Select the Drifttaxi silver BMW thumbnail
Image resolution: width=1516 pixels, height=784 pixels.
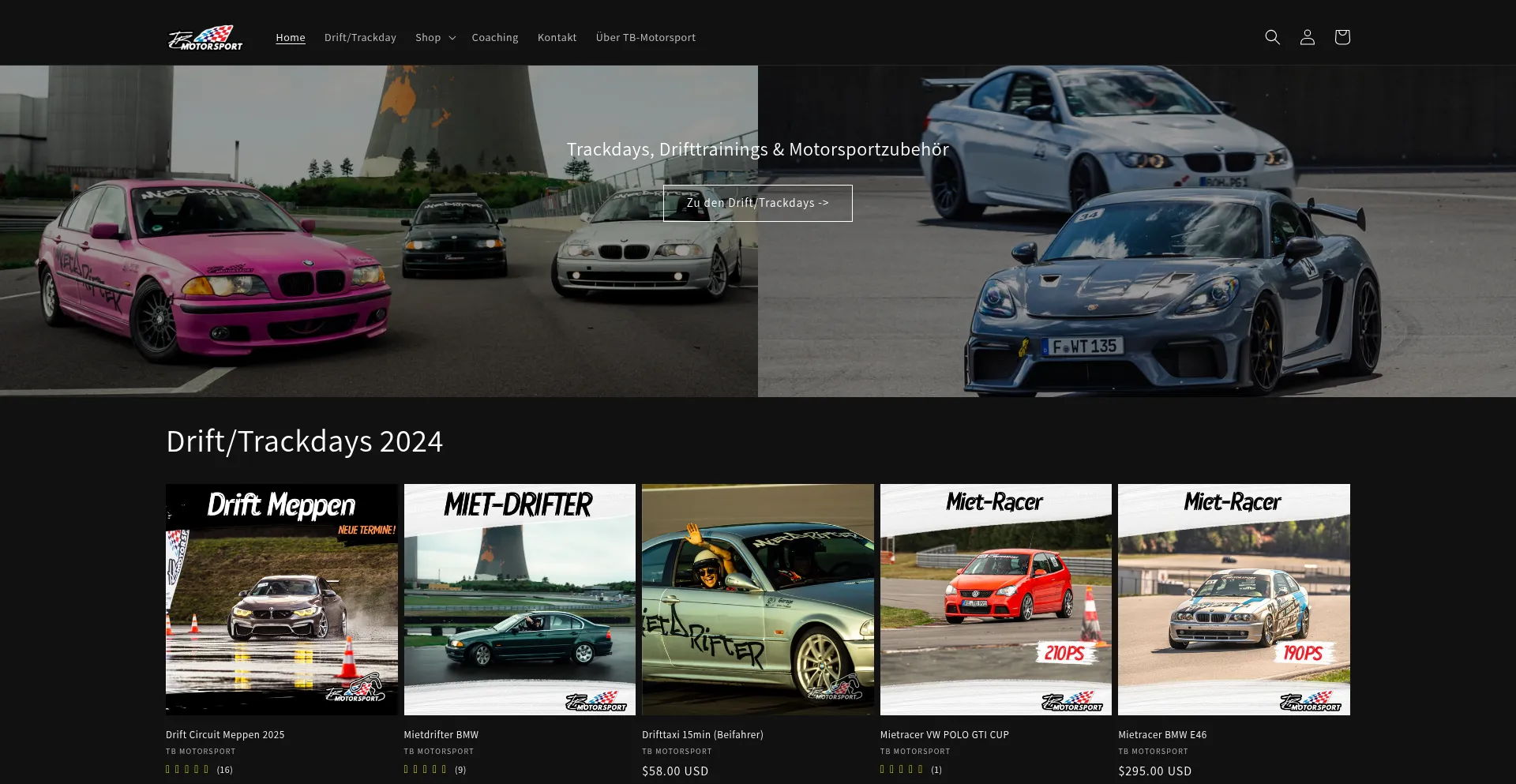(x=757, y=599)
